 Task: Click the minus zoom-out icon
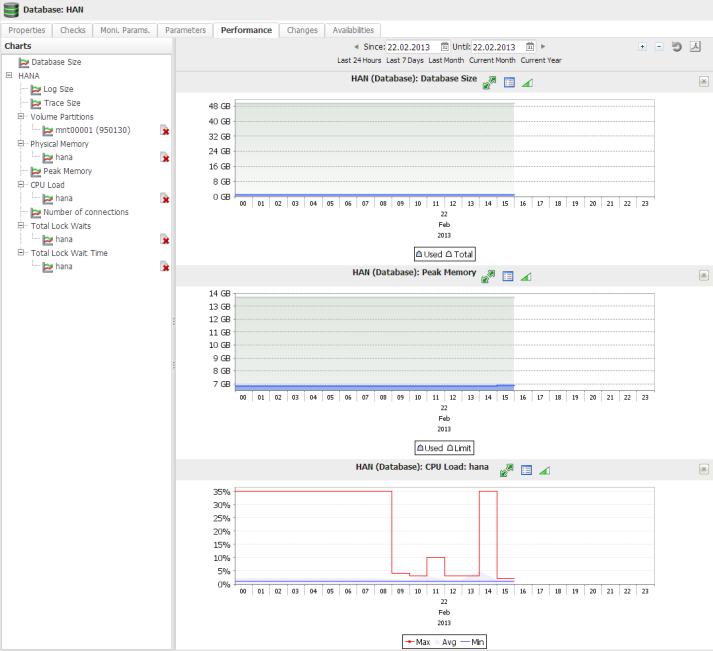coord(659,46)
